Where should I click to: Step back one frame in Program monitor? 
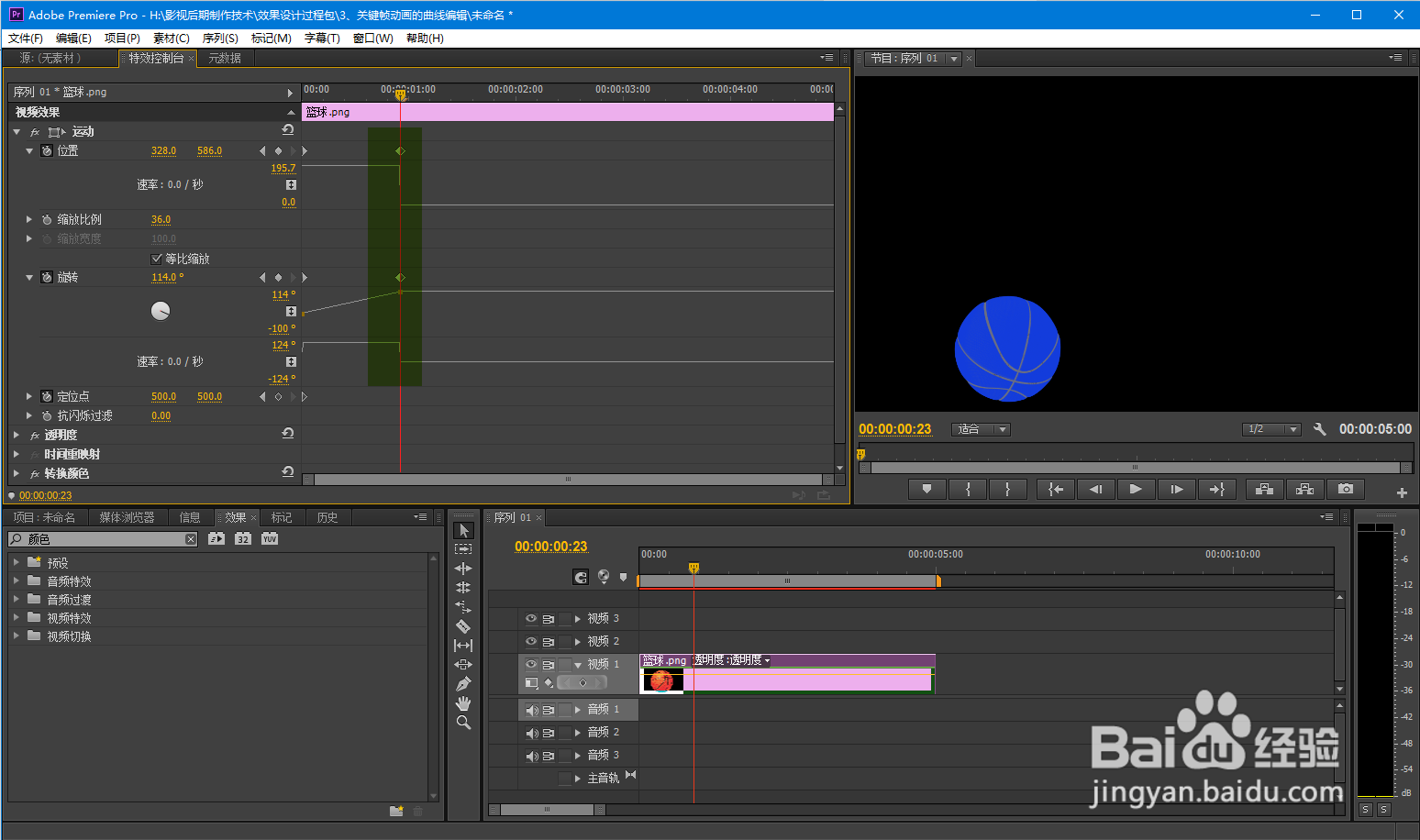click(1096, 490)
